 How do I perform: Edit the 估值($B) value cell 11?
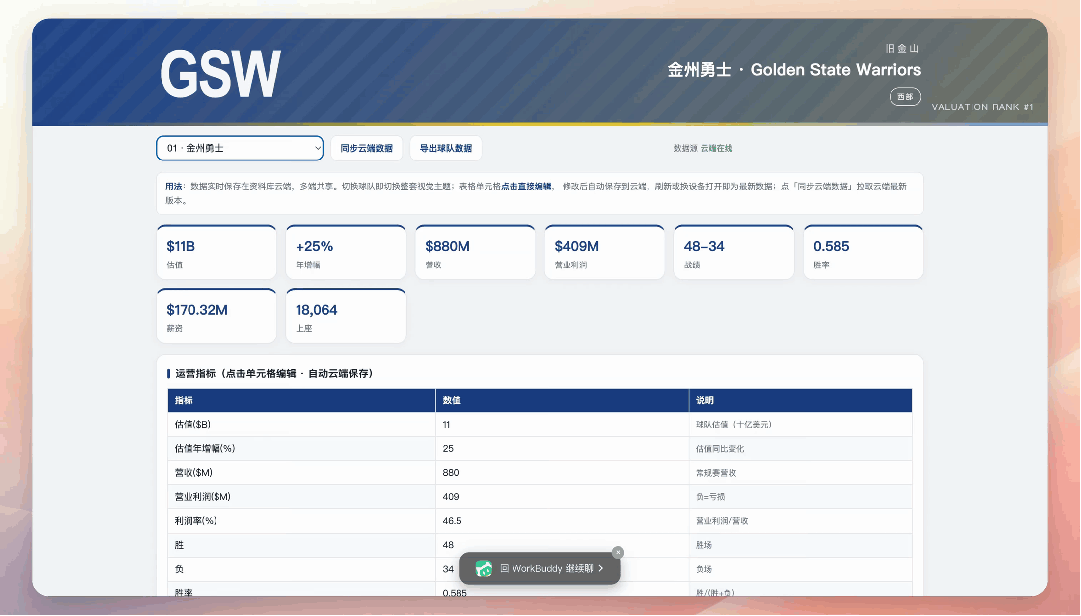click(x=562, y=424)
